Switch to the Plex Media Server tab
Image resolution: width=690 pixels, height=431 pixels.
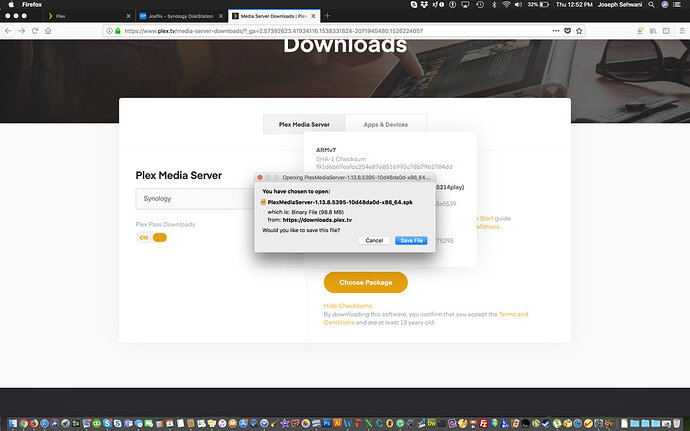point(304,125)
